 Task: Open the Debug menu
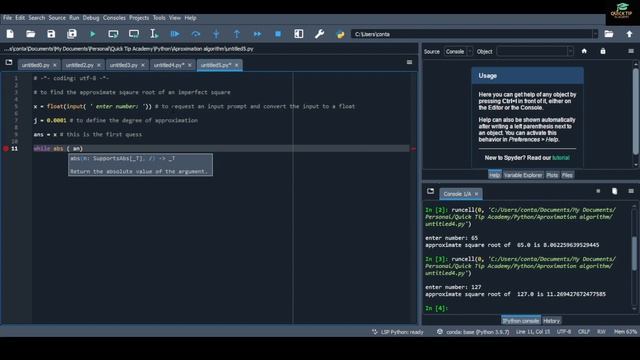click(91, 18)
